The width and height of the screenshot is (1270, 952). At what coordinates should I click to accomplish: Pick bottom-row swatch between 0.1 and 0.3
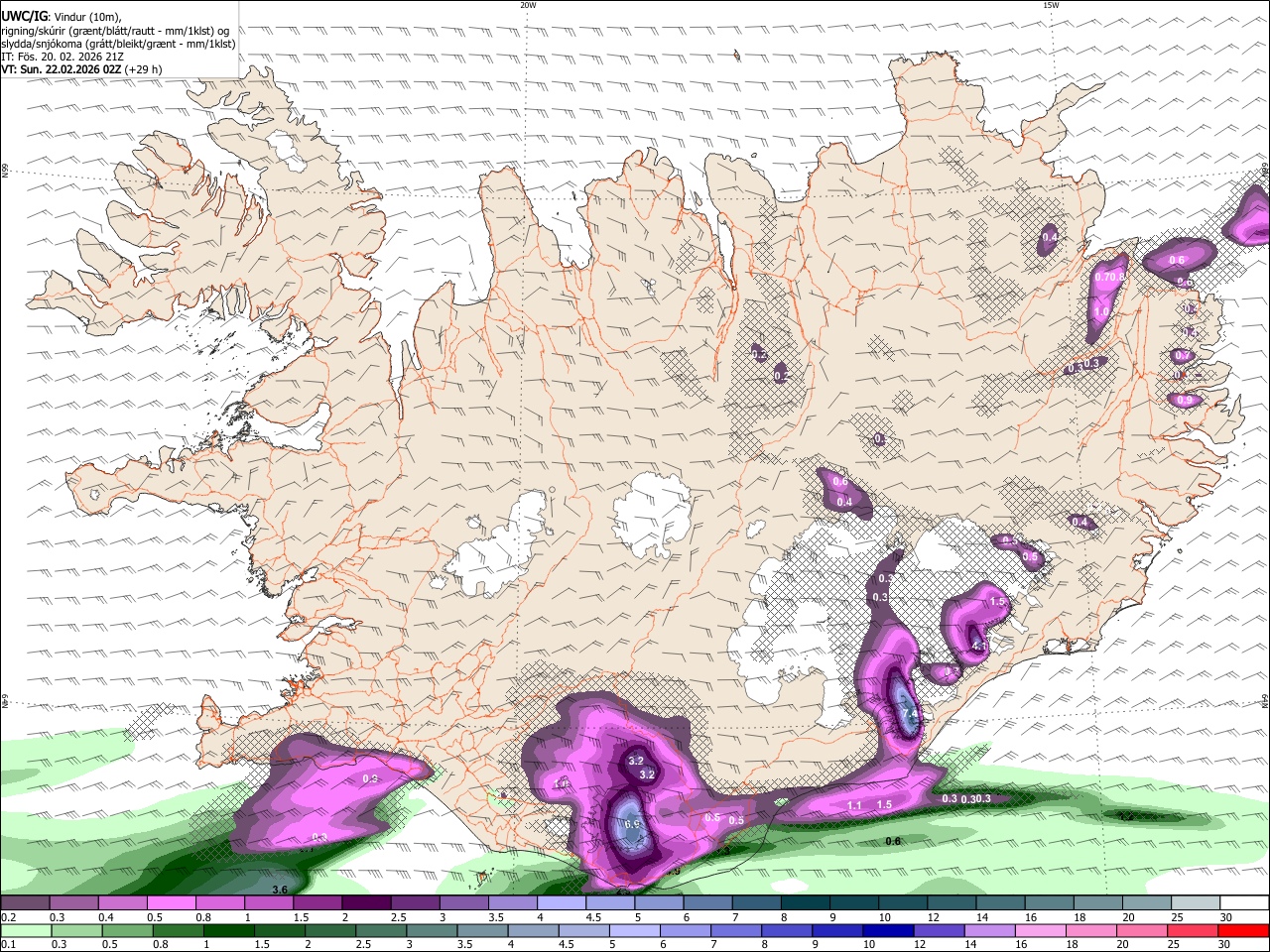click(x=25, y=930)
